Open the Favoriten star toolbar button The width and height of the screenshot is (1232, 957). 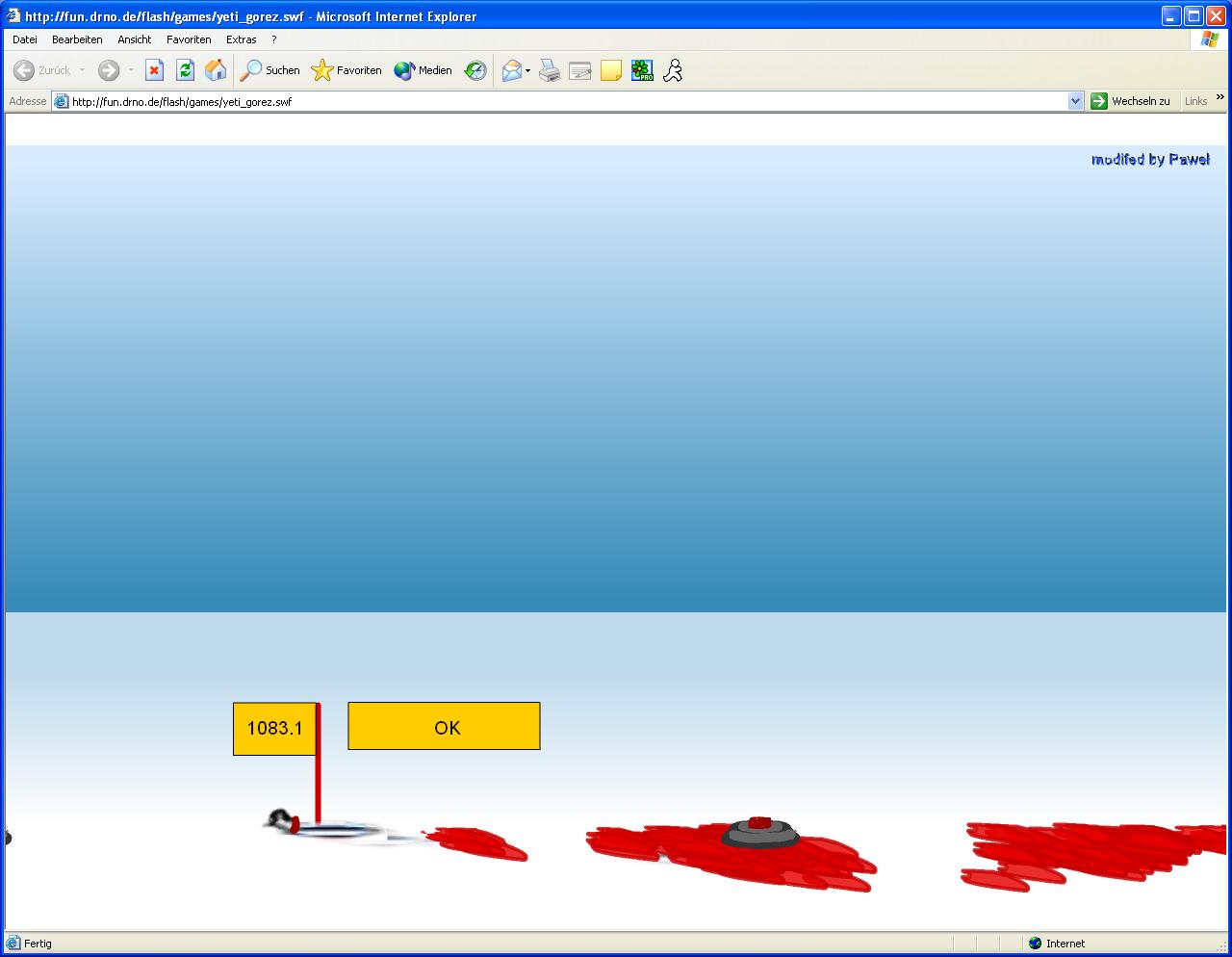point(346,70)
